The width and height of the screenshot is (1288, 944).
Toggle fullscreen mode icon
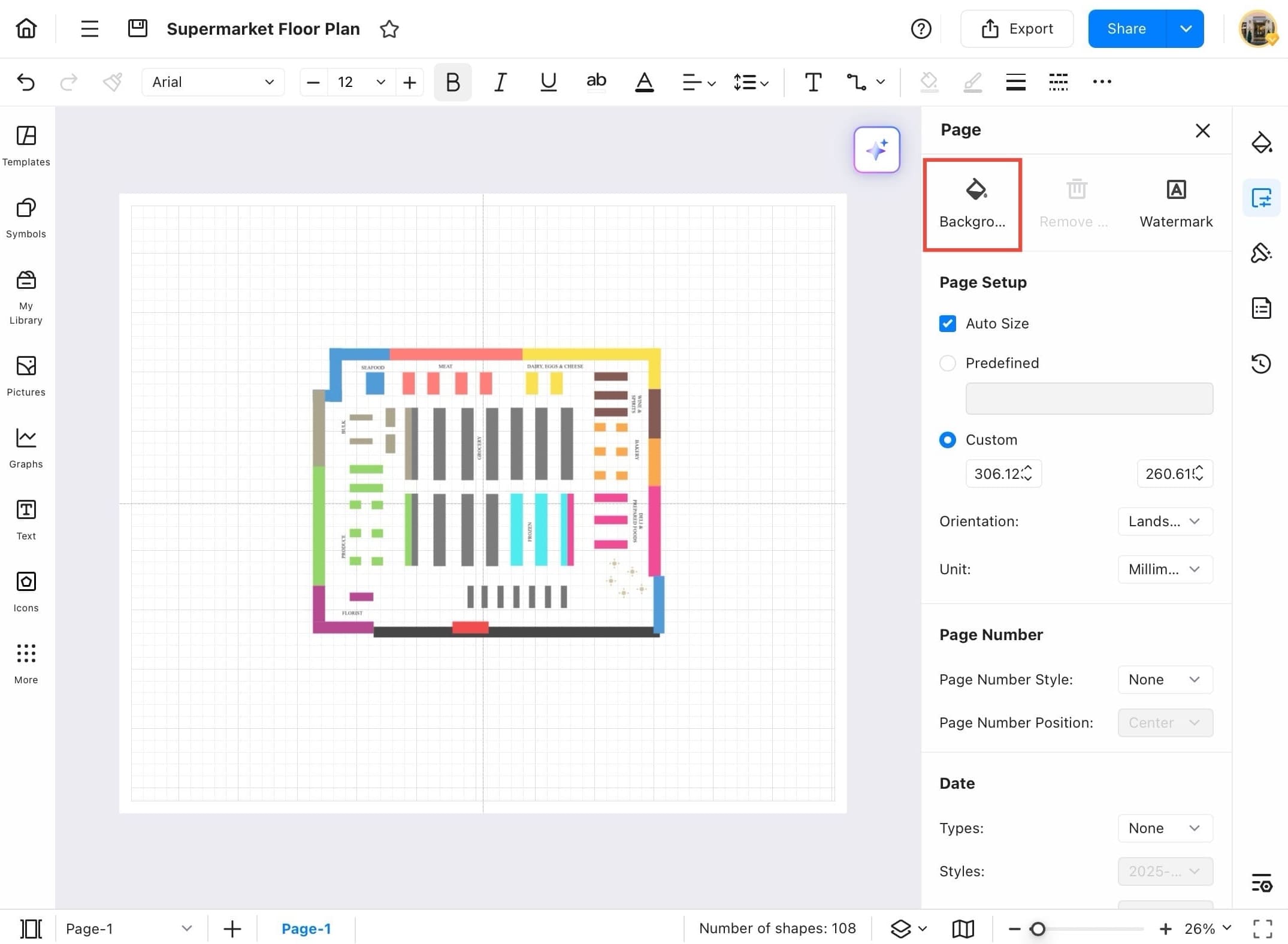point(1262,928)
